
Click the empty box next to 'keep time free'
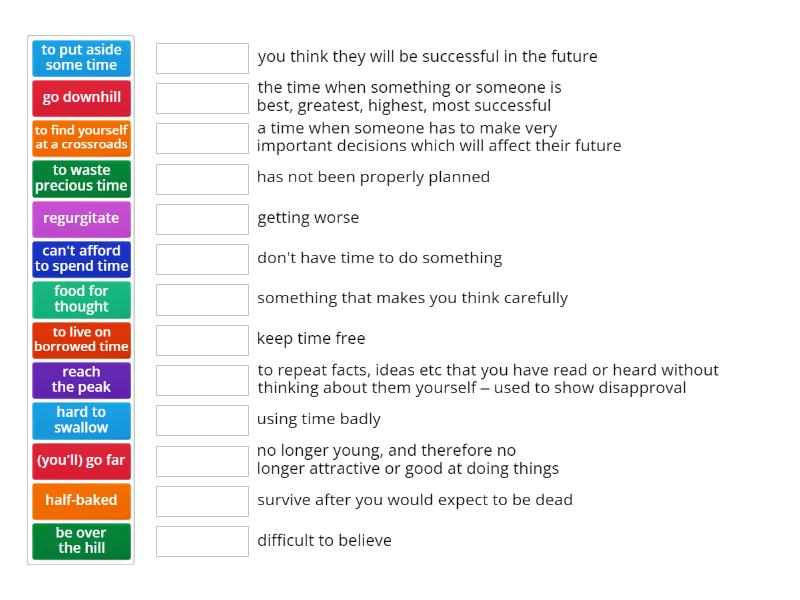point(202,340)
